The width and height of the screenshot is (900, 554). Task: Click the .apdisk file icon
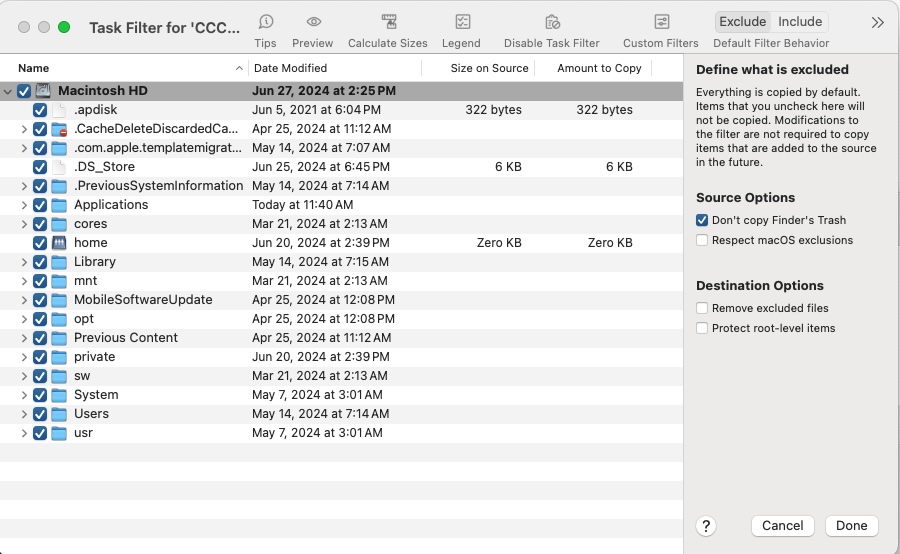[59, 110]
